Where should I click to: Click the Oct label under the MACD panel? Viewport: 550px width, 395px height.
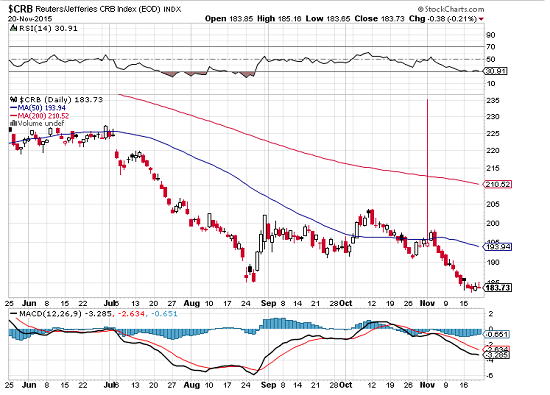(346, 385)
